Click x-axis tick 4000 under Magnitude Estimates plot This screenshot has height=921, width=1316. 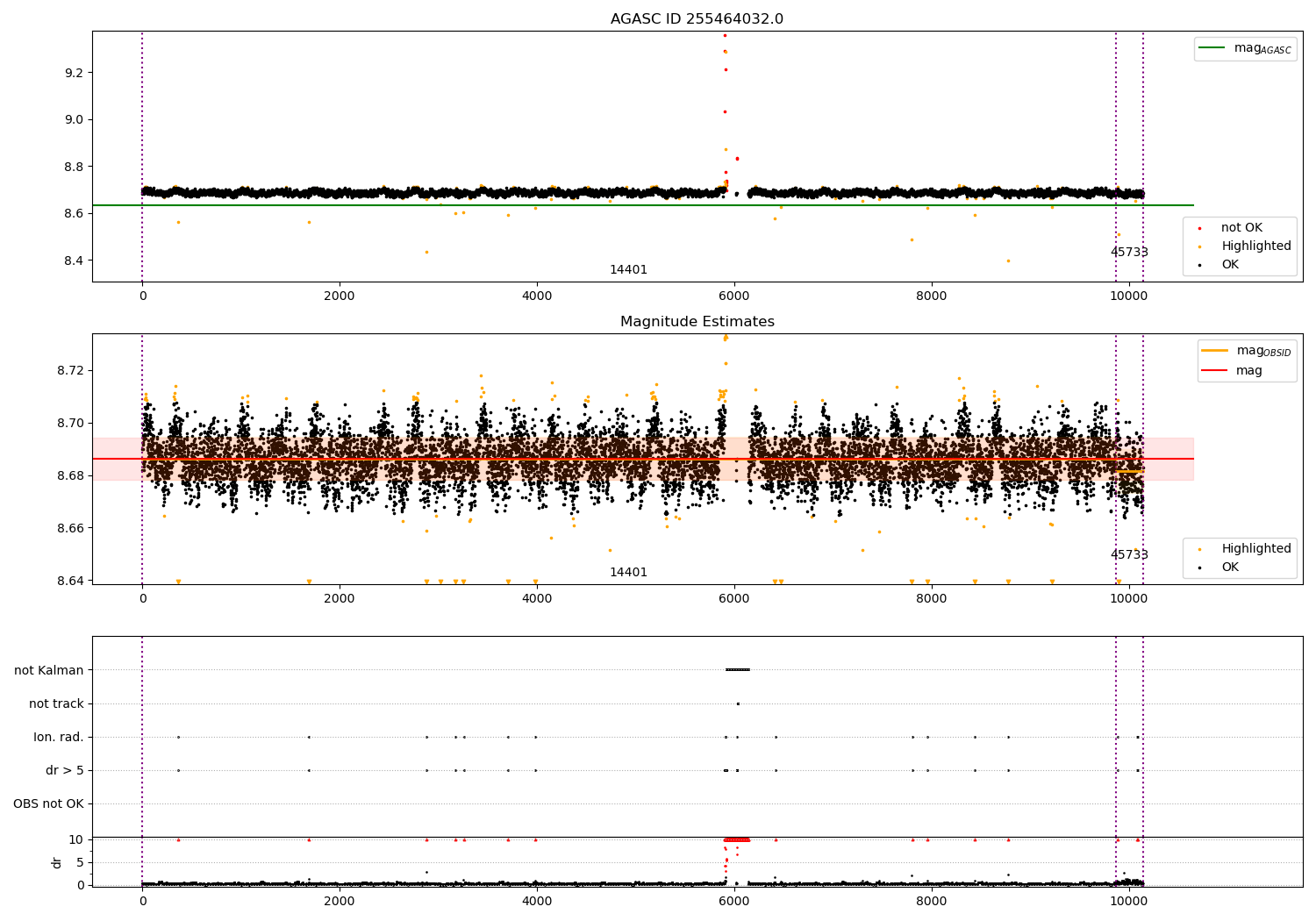tap(537, 599)
